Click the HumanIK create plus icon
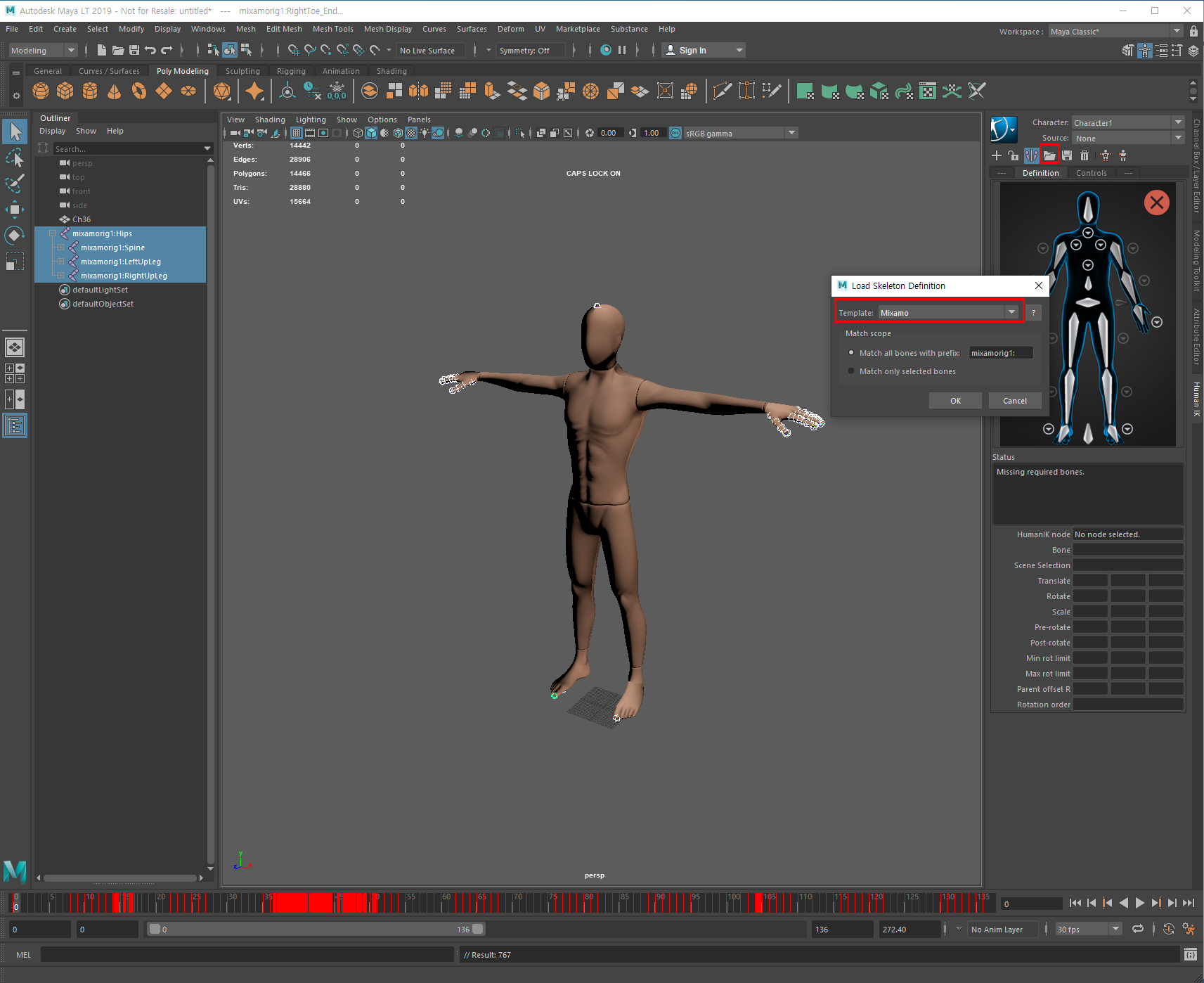Viewport: 1204px width, 983px height. point(997,155)
